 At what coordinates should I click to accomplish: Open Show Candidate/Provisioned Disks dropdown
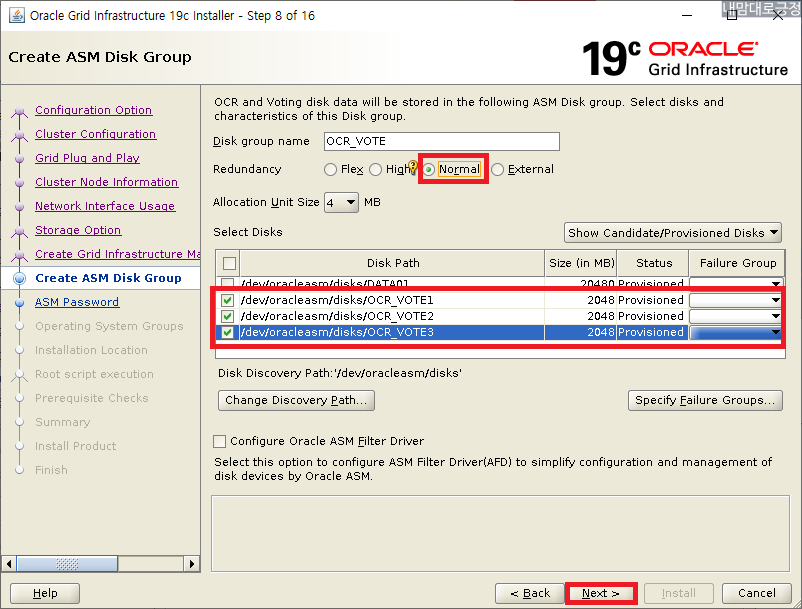(x=673, y=233)
